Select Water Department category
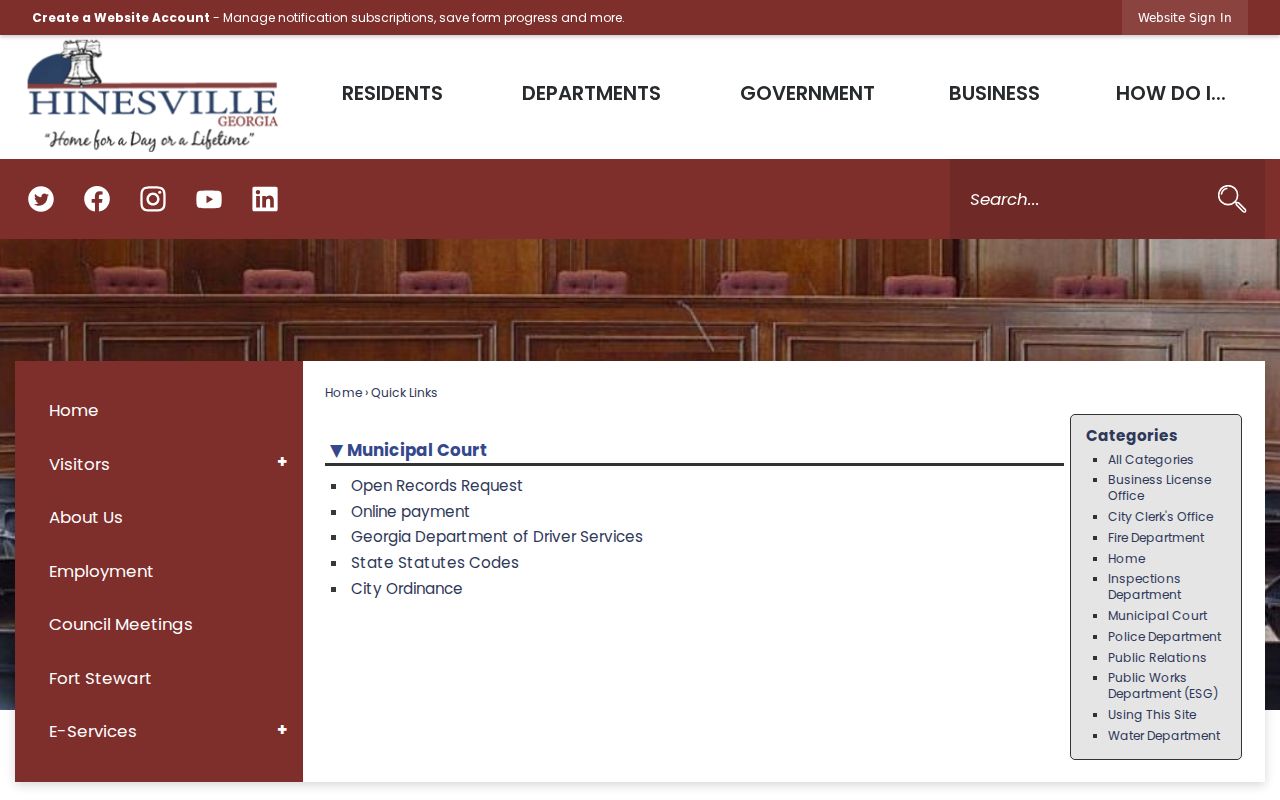Screen dimensions: 1280x800 point(1164,736)
